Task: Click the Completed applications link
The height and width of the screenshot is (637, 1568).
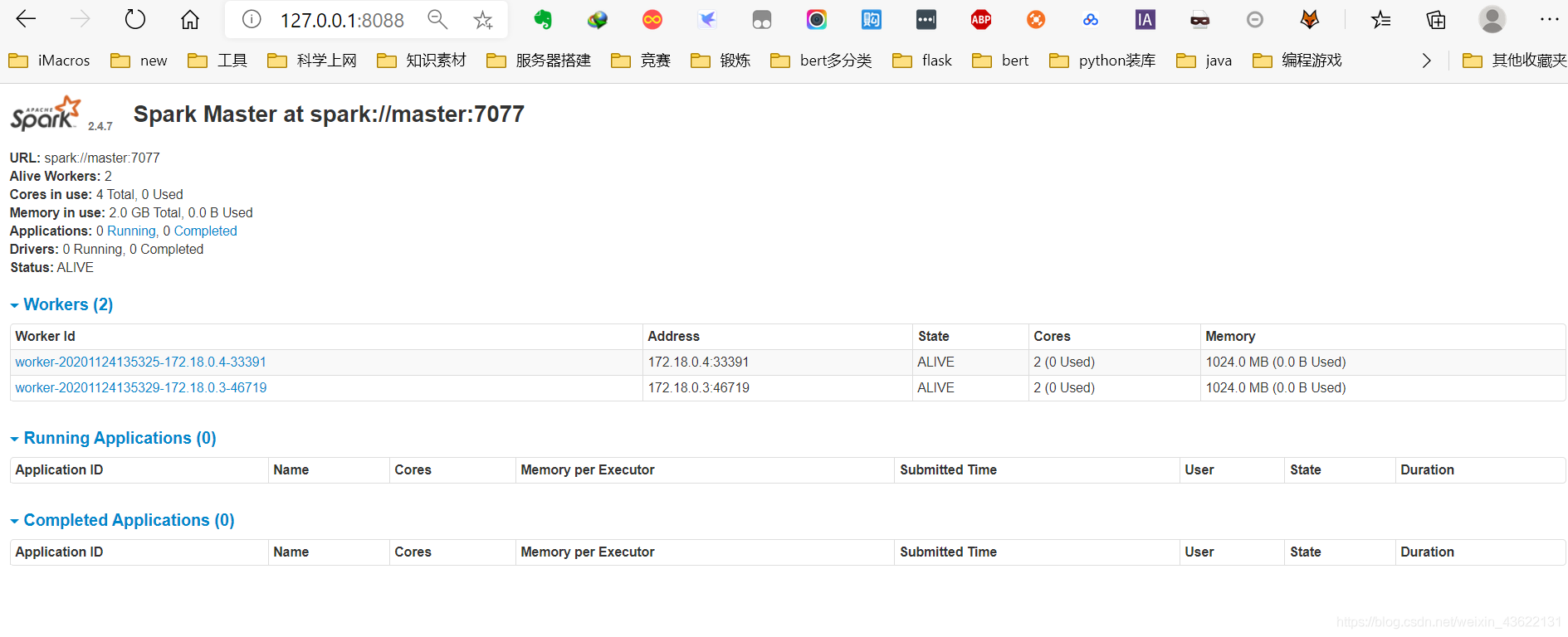Action: (205, 231)
